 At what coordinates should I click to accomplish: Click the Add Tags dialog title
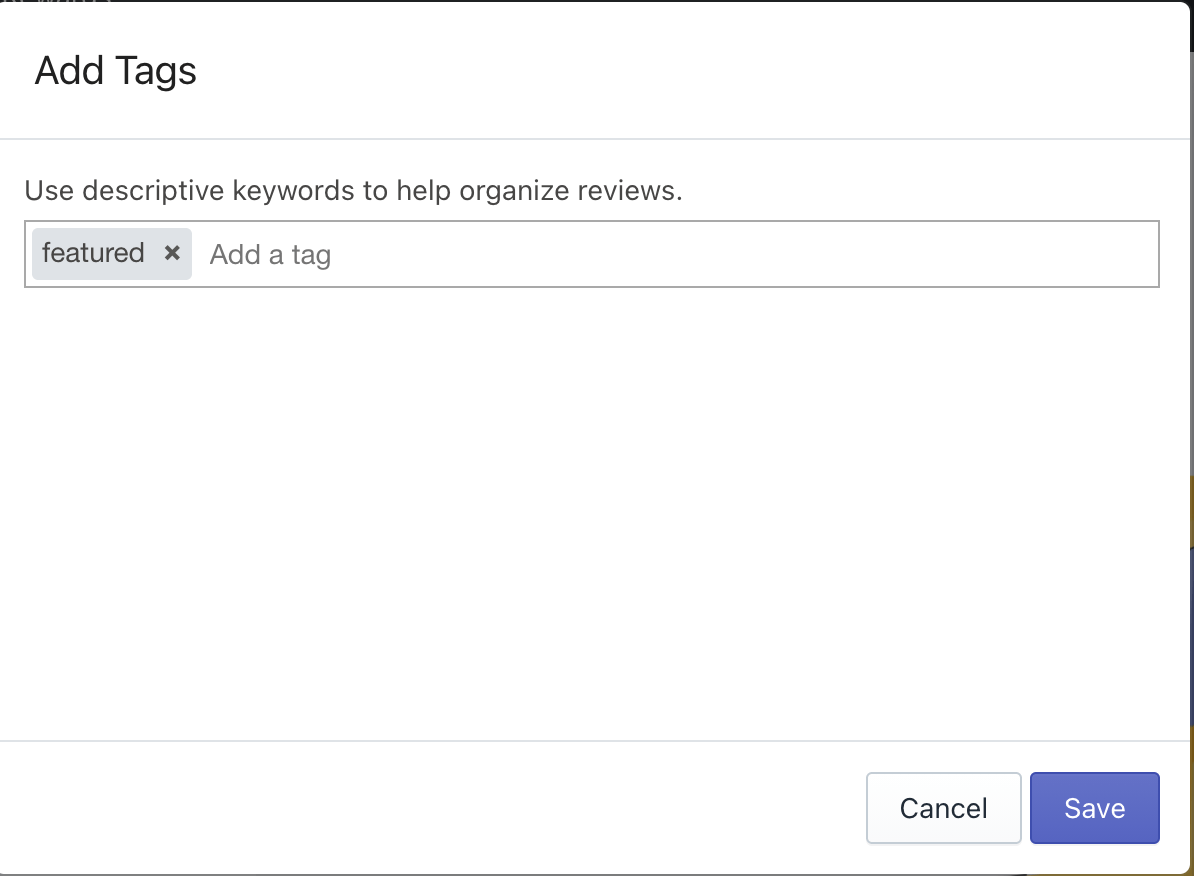pos(115,70)
